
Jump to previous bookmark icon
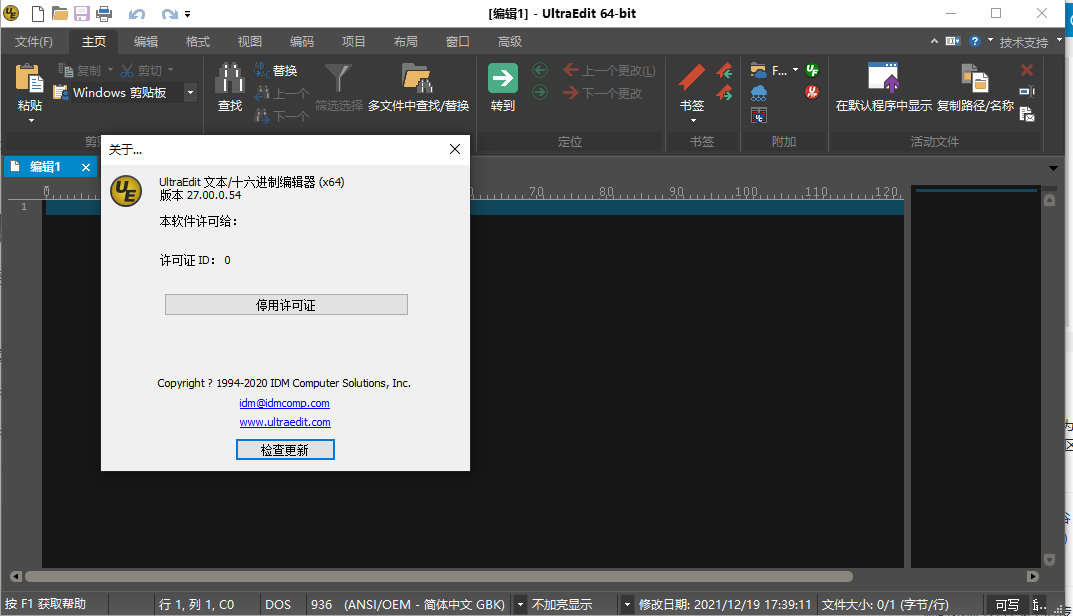pyautogui.click(x=725, y=70)
